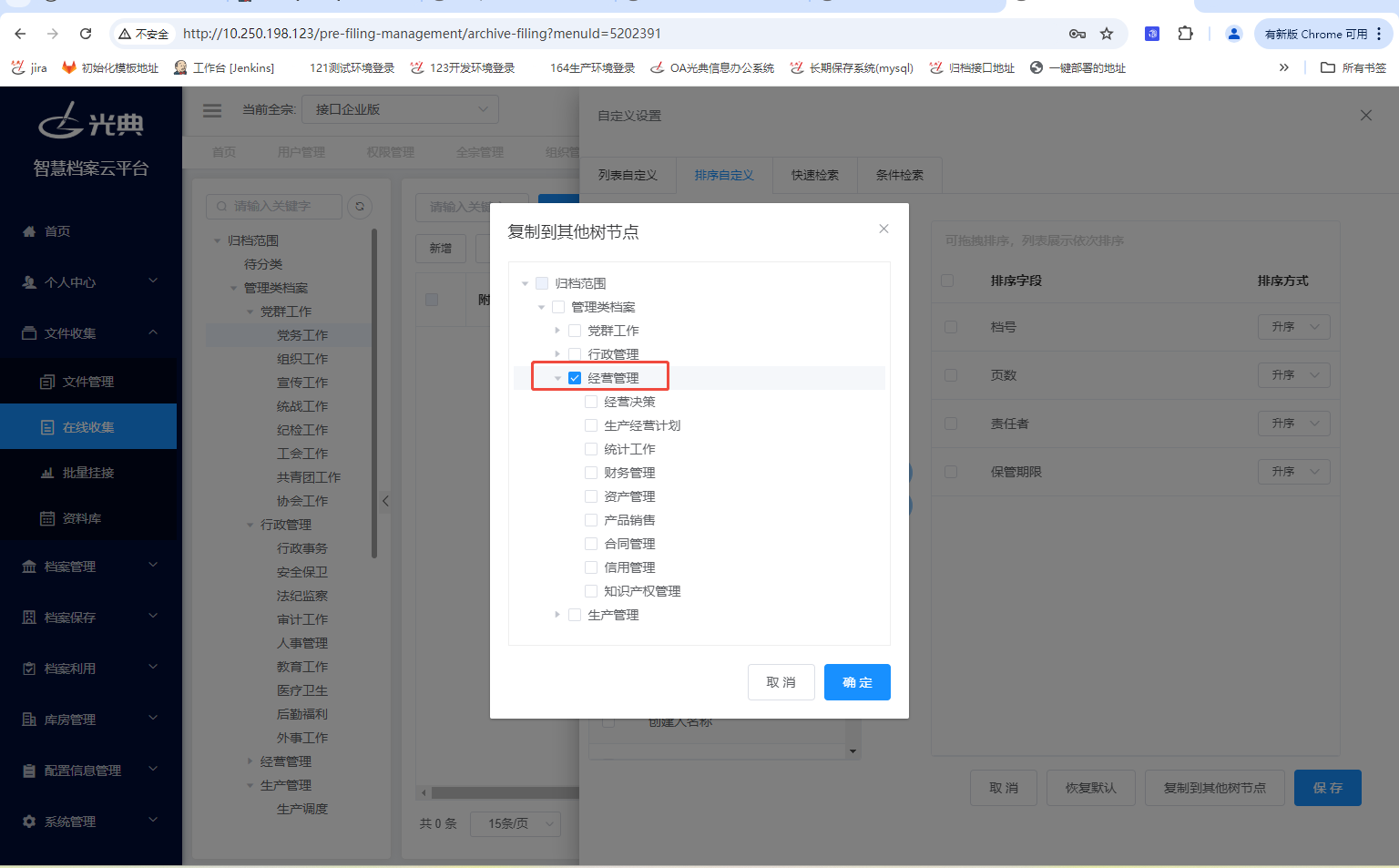Open 工作台 [Jenkins] bookmark

223,67
